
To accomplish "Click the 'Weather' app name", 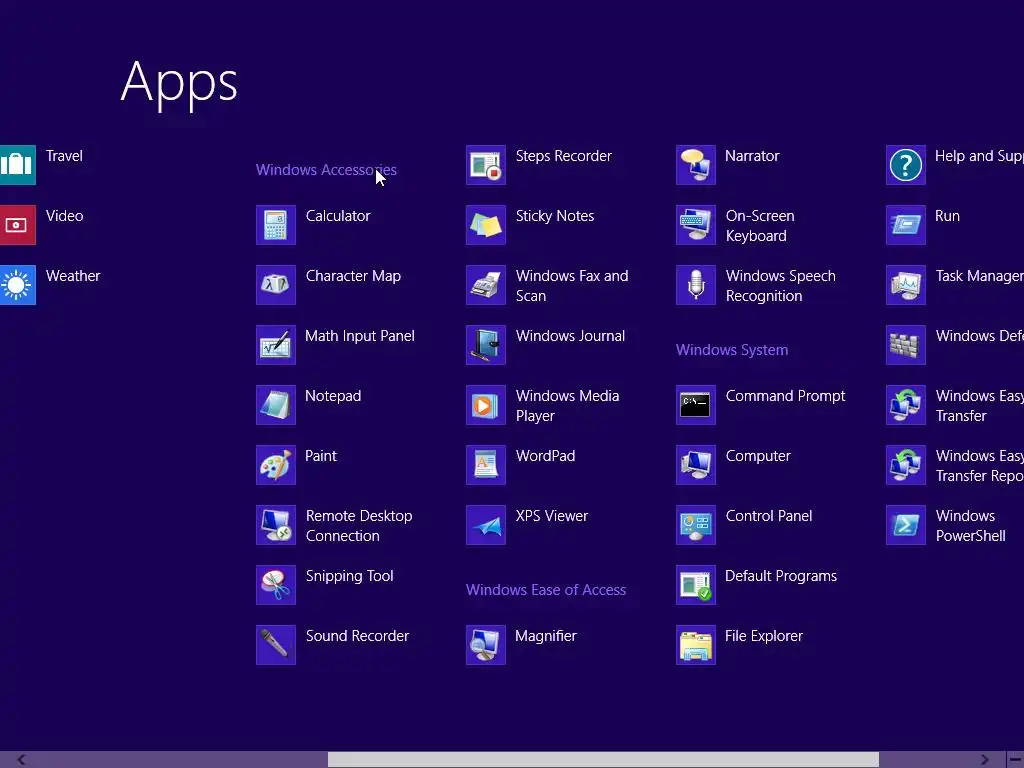I will click(x=73, y=276).
